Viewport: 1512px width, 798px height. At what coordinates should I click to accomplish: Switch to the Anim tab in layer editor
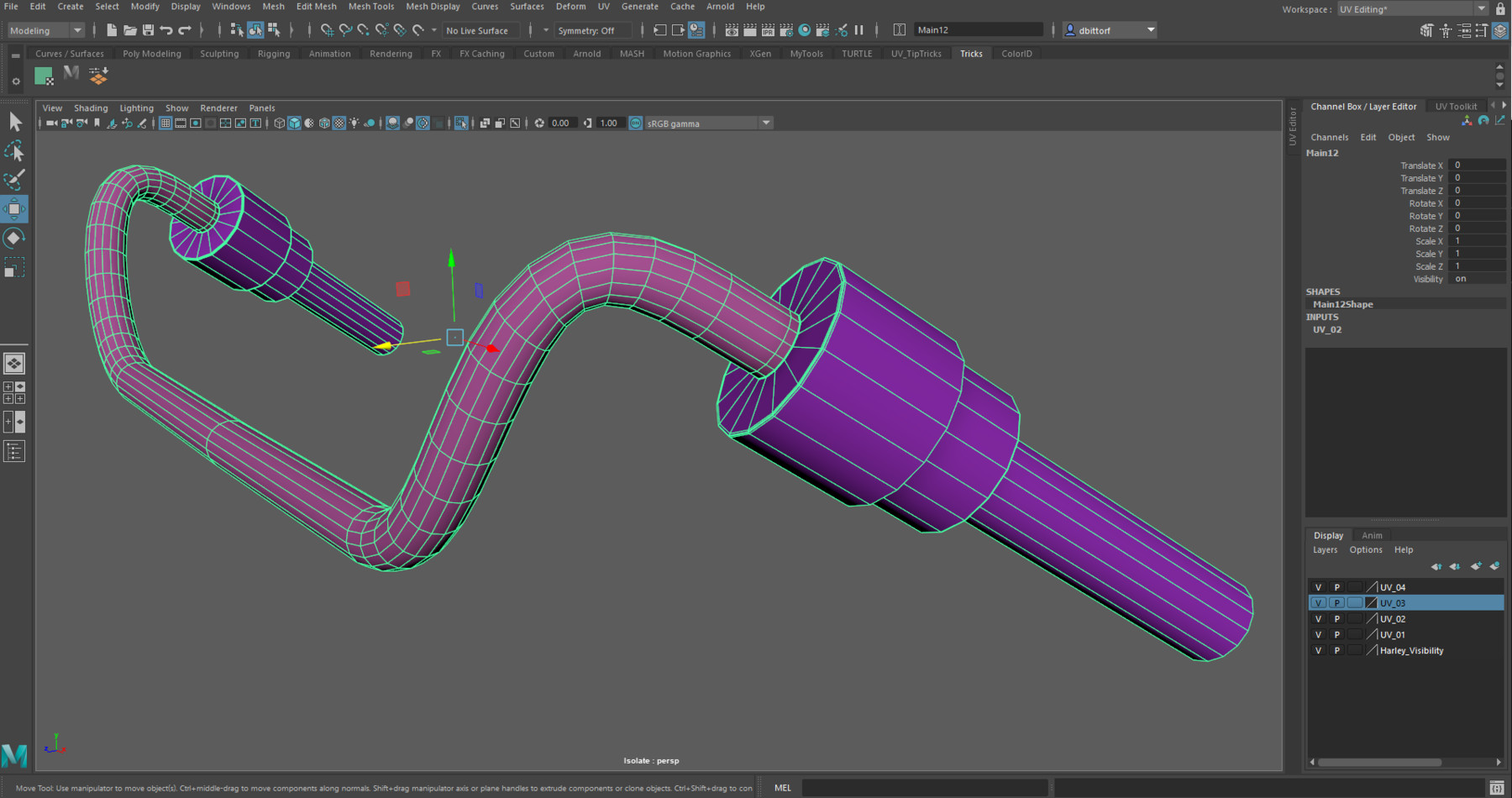pos(1372,535)
